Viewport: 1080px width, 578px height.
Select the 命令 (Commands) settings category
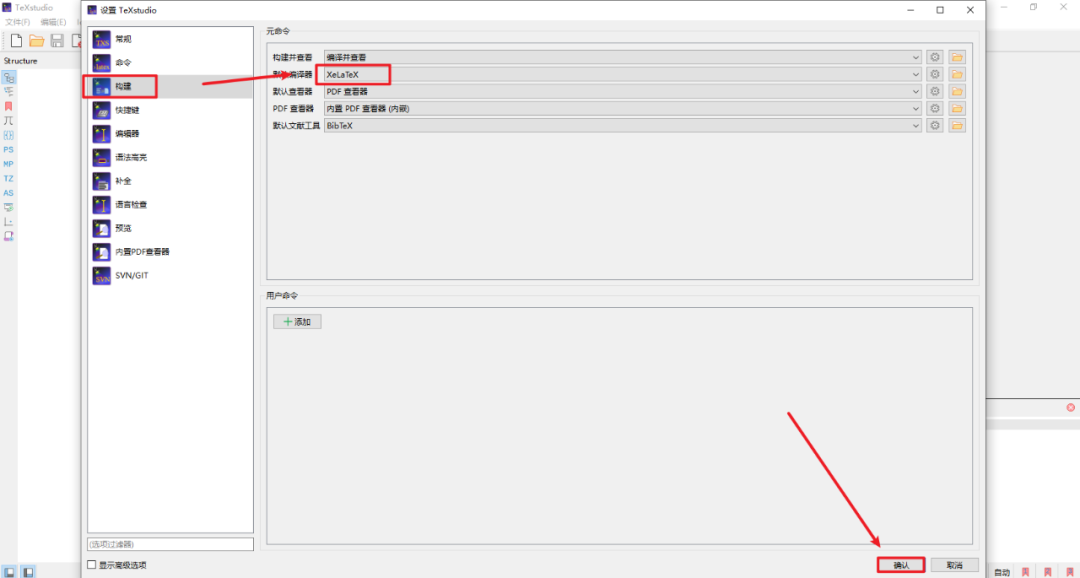click(123, 63)
